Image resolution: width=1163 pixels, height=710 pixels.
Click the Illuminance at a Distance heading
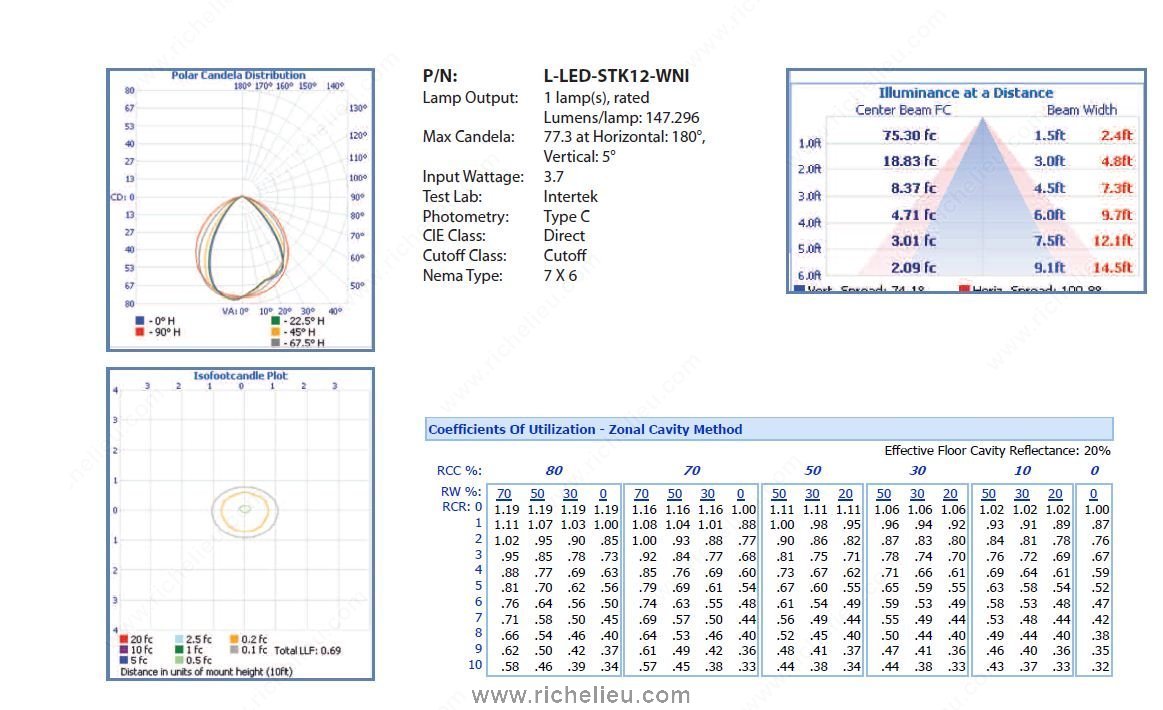965,92
